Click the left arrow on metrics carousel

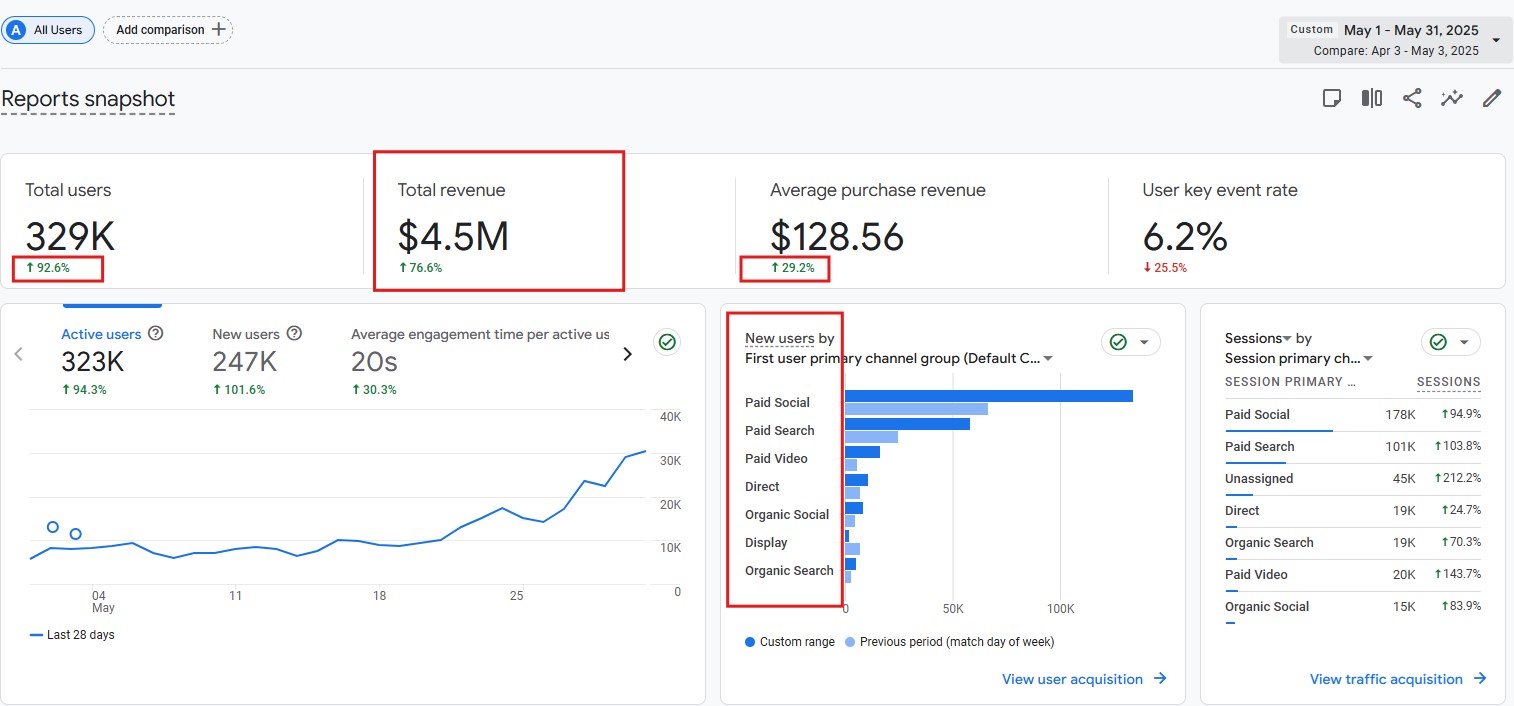coord(18,353)
